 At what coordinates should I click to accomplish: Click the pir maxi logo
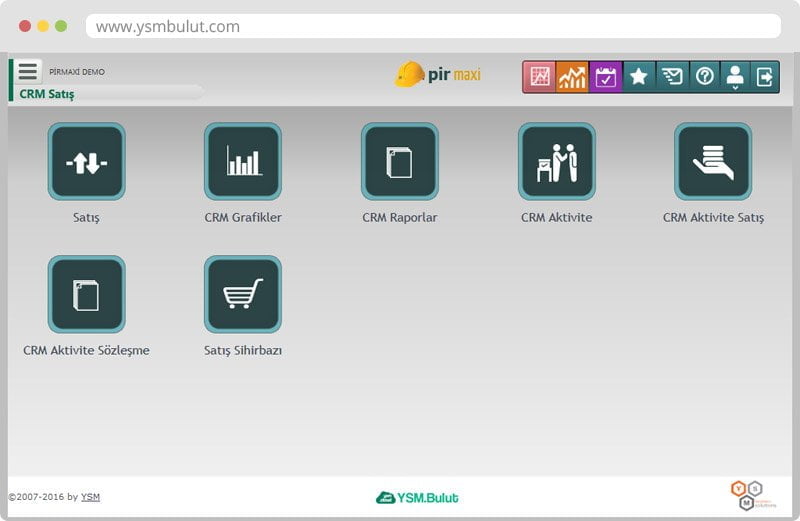438,75
